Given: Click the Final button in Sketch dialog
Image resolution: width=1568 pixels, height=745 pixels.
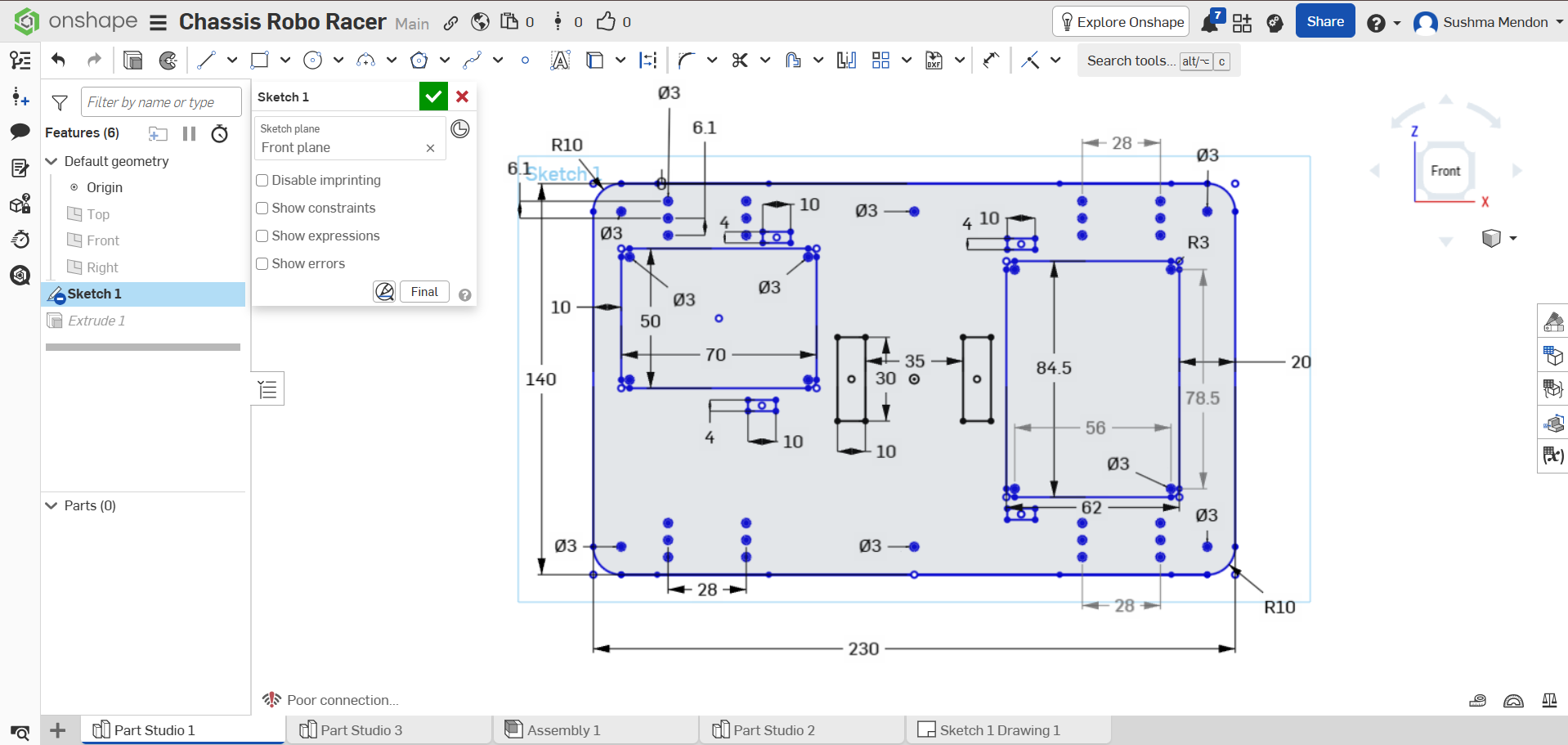Looking at the screenshot, I should (x=424, y=292).
